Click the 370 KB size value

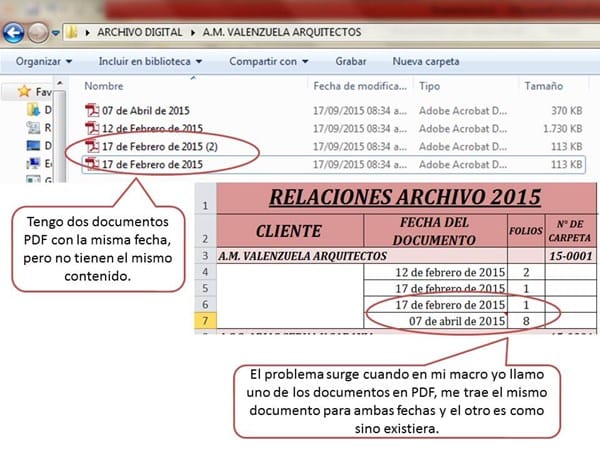tap(567, 111)
